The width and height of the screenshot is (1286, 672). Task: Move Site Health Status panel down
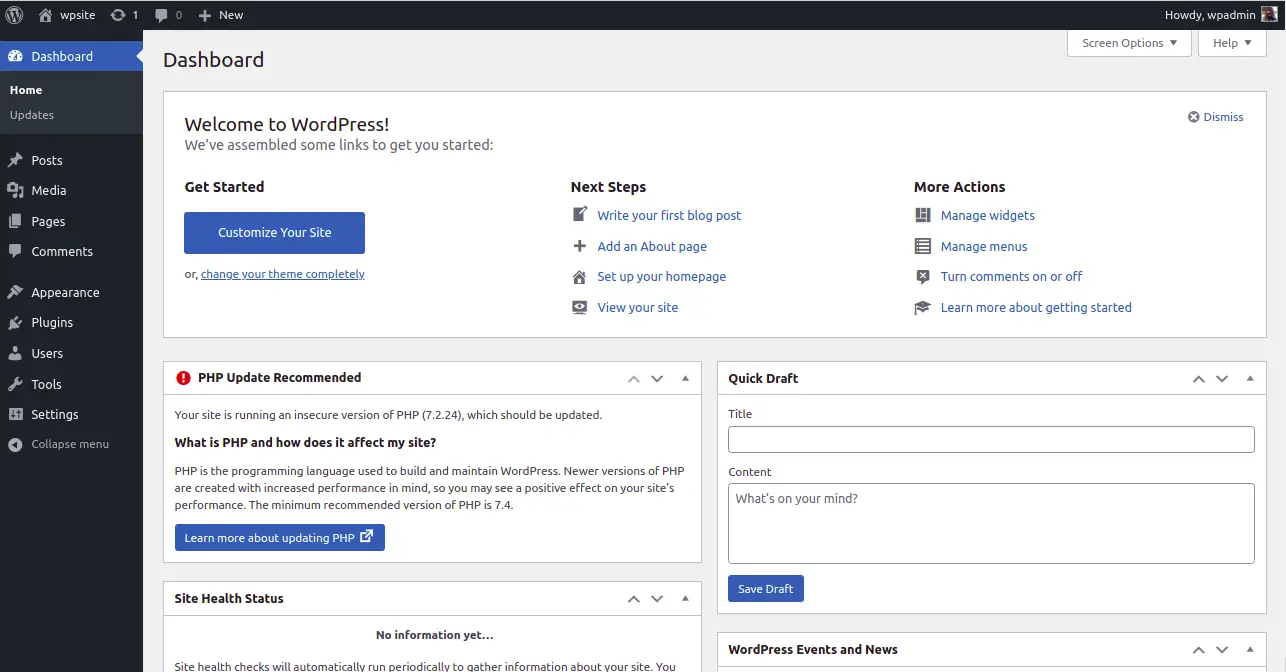(657, 599)
